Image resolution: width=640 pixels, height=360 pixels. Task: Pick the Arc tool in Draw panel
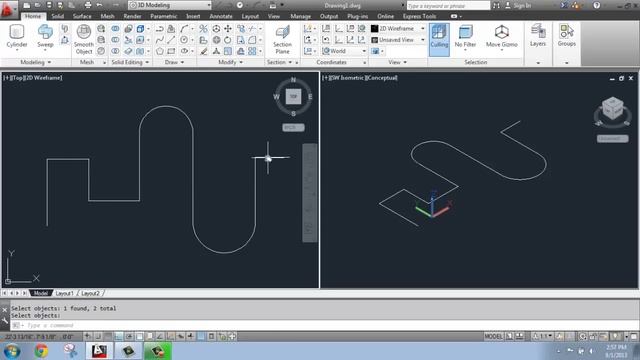click(x=184, y=29)
